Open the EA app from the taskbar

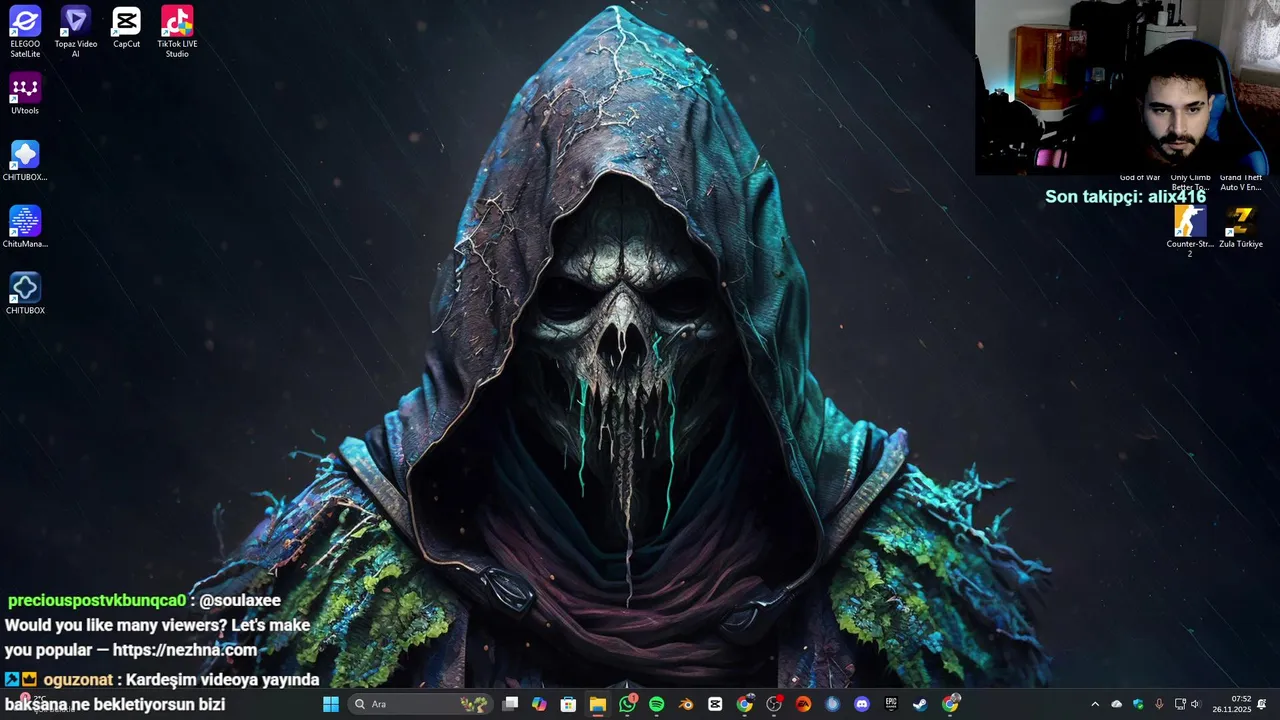pos(803,704)
